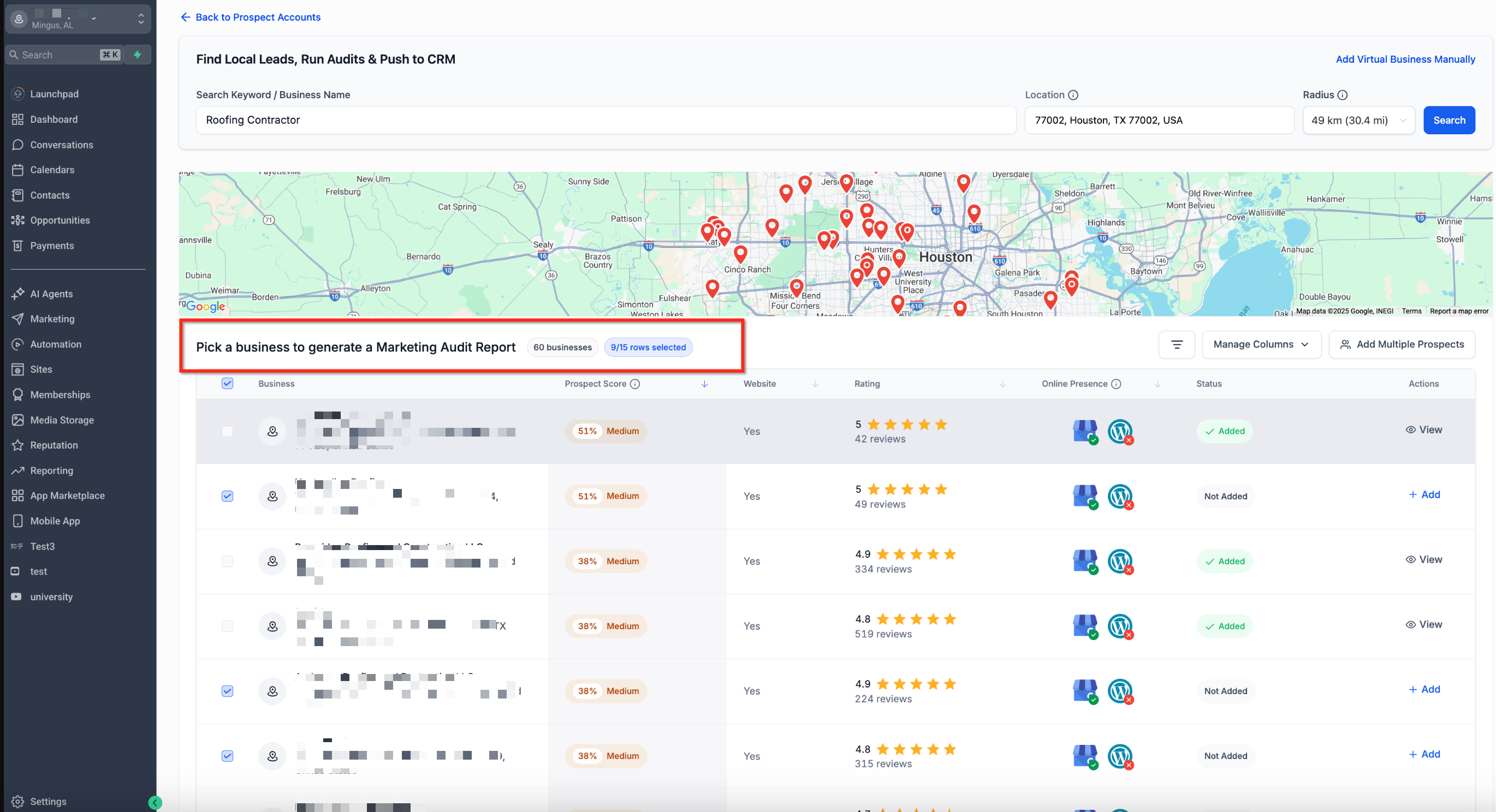Go to Opportunities in the sidebar
The image size is (1496, 812).
click(x=60, y=220)
